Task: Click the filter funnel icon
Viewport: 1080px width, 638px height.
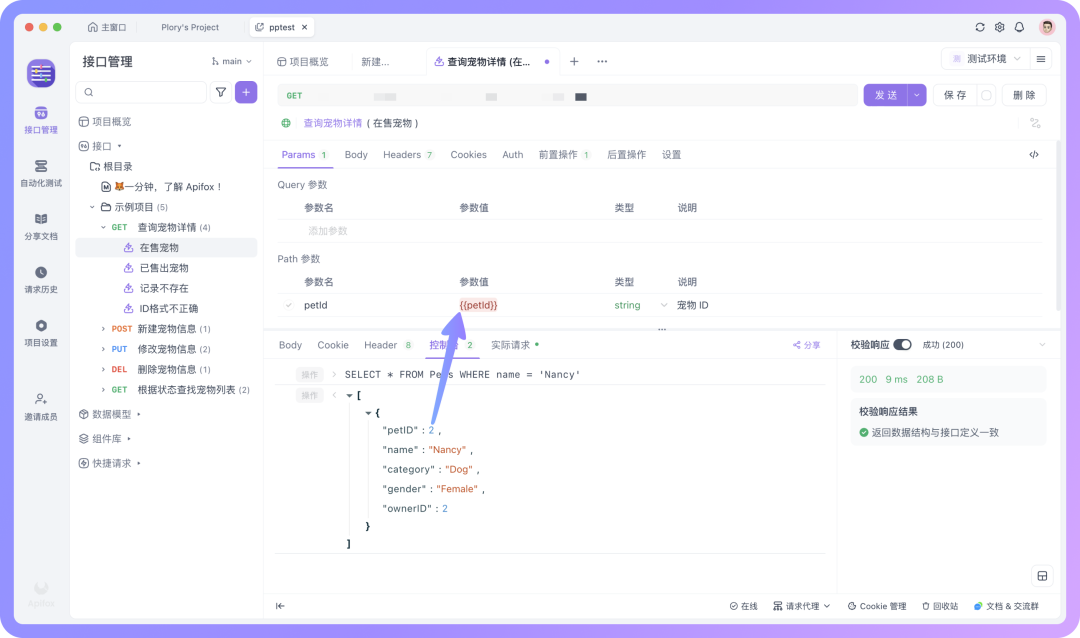Action: [x=220, y=92]
